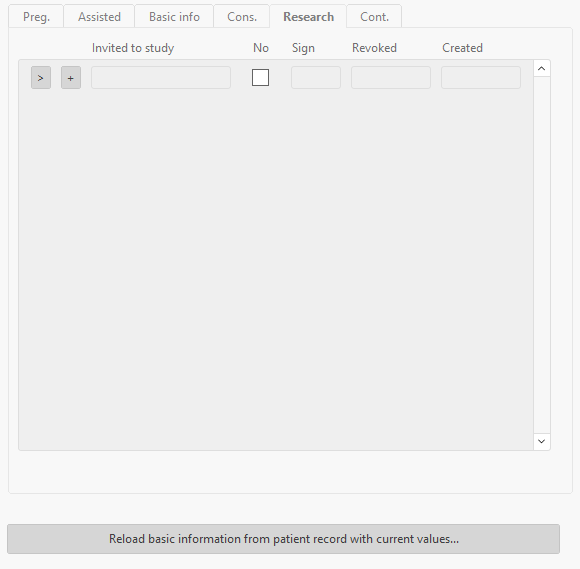
Task: Click the scroll down arrow of study list
Action: pos(542,441)
